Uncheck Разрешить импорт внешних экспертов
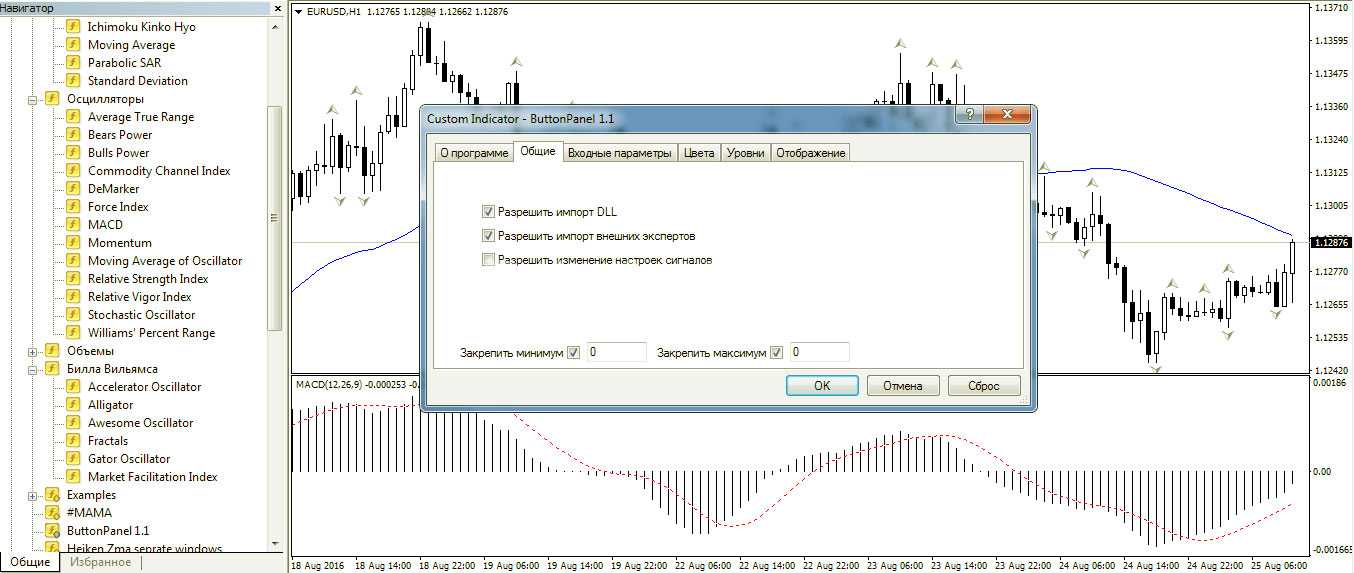1354x573 pixels. click(488, 236)
